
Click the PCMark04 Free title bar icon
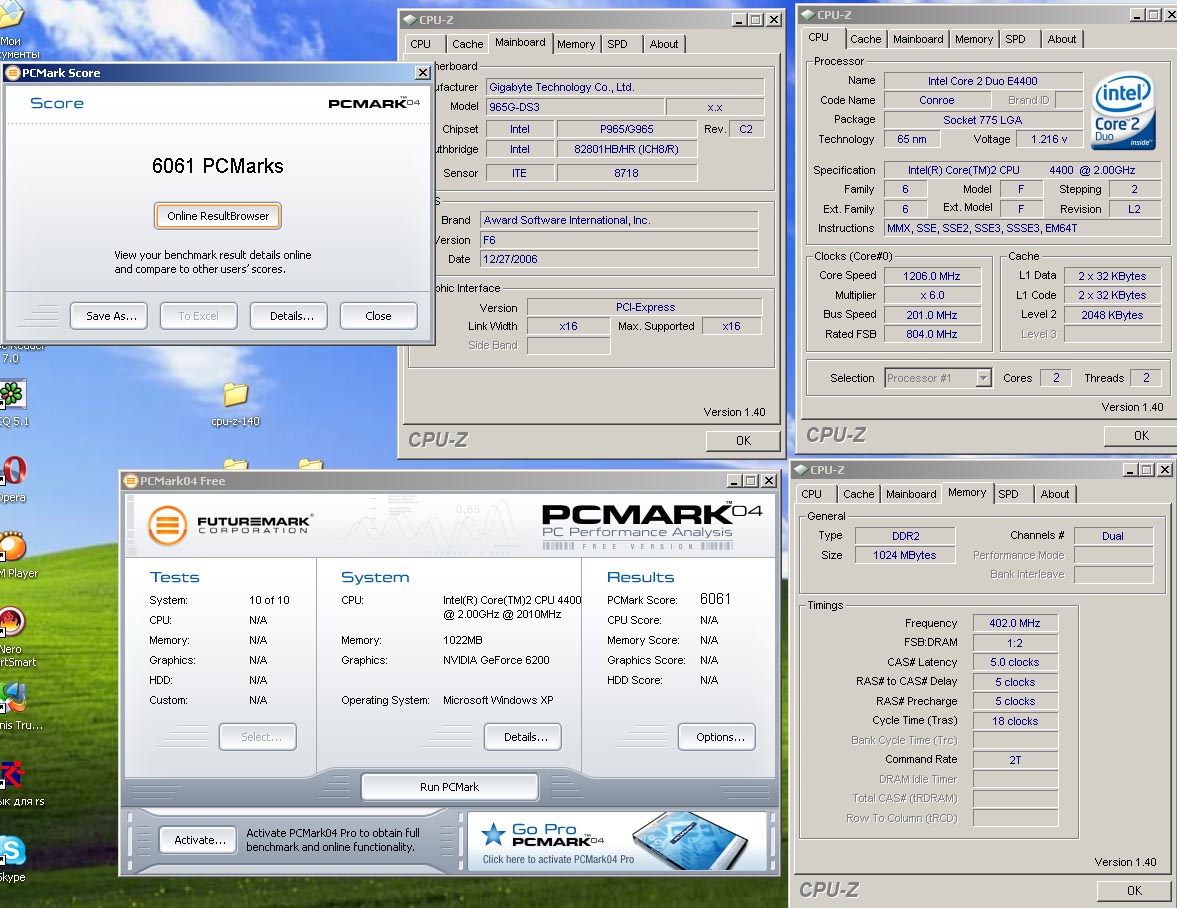(x=131, y=481)
